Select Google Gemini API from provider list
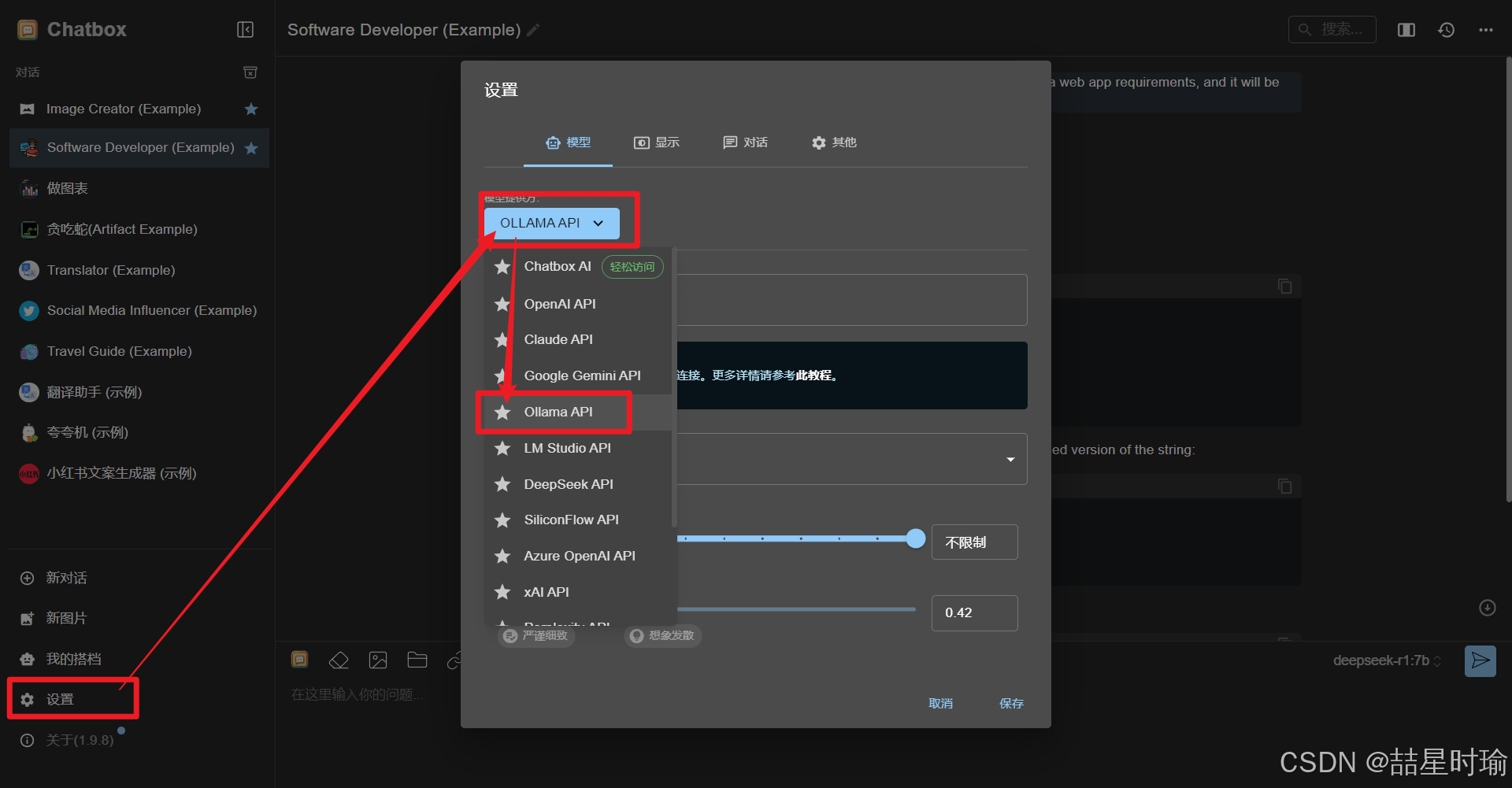 pyautogui.click(x=579, y=376)
